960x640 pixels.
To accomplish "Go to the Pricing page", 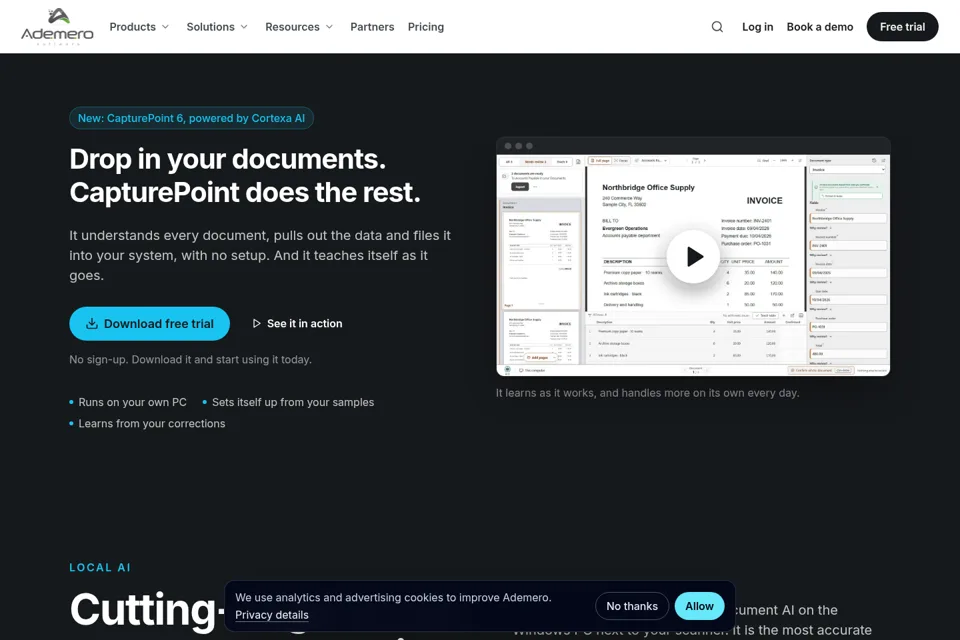I will click(x=426, y=27).
